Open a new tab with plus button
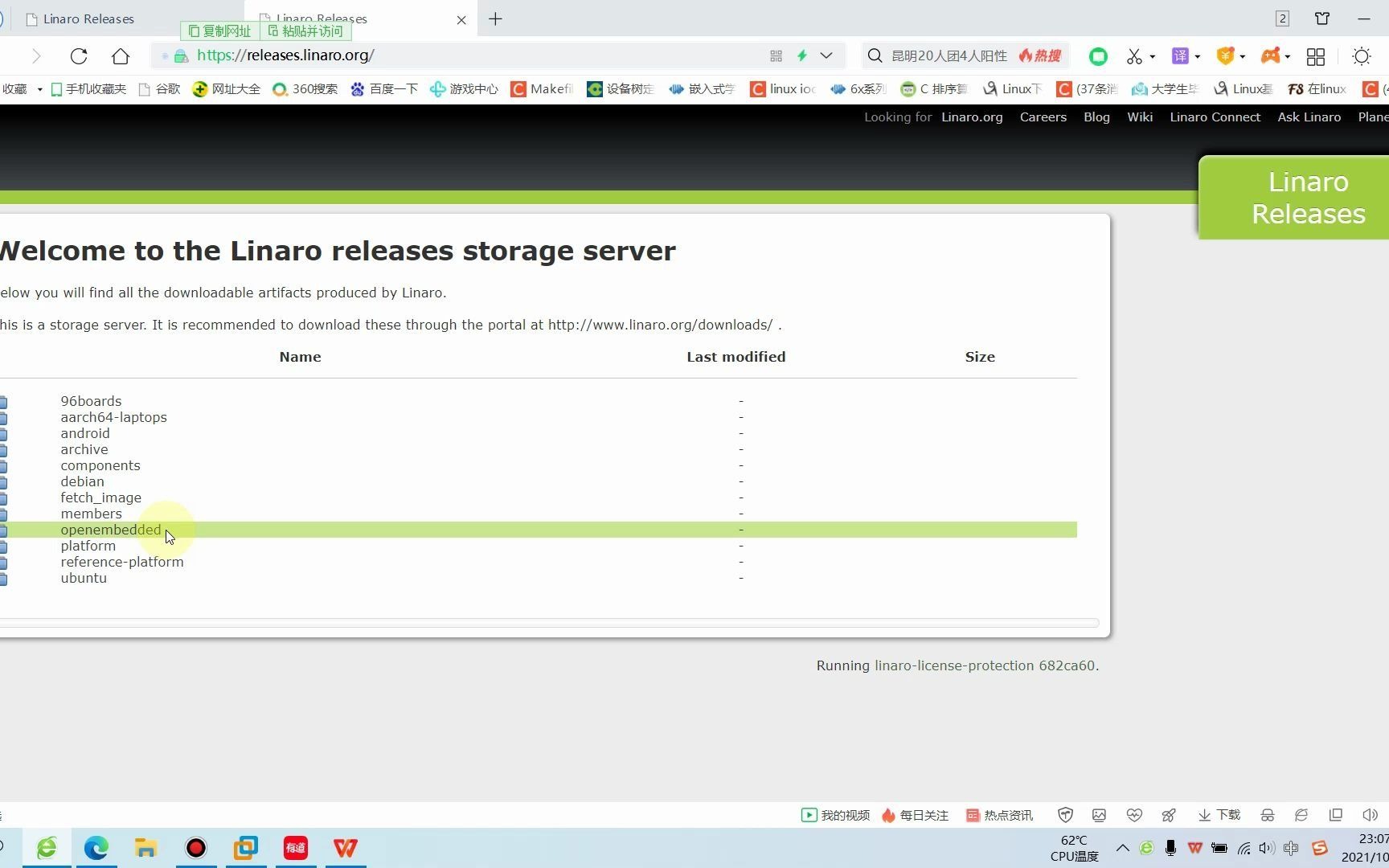1389x868 pixels. pyautogui.click(x=495, y=18)
